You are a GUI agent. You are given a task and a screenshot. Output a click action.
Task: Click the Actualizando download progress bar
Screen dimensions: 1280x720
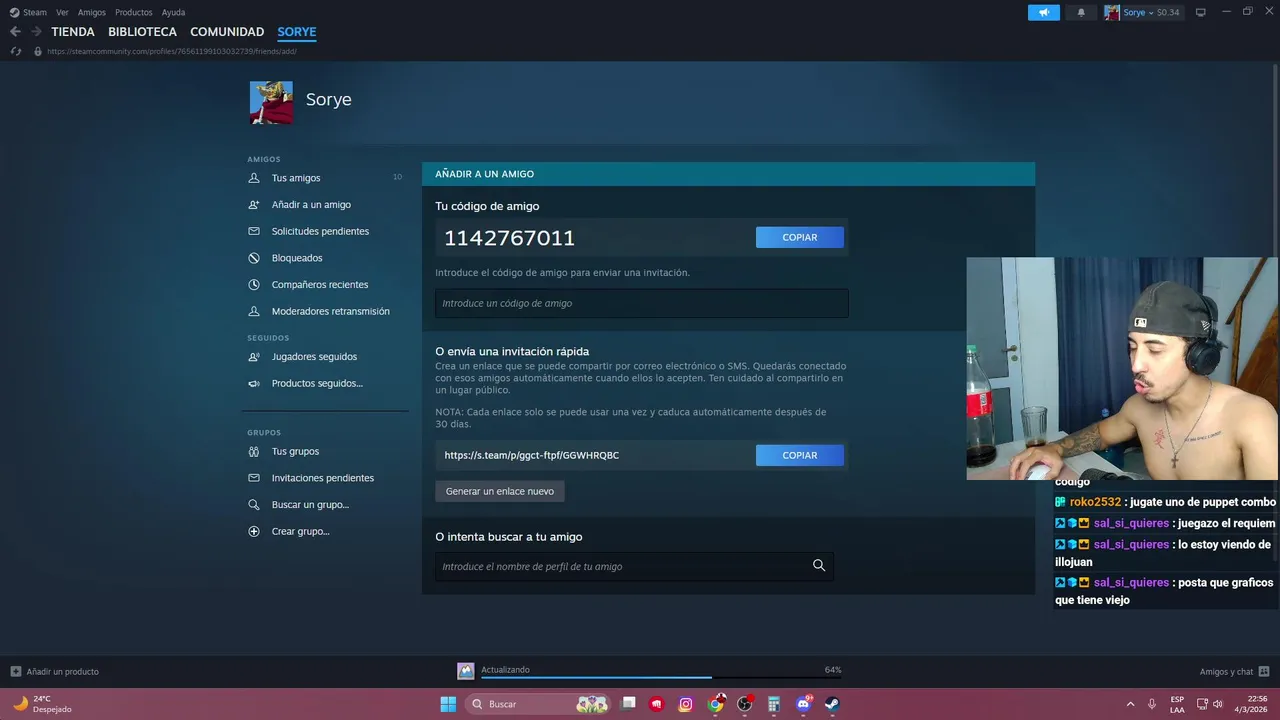point(661,677)
